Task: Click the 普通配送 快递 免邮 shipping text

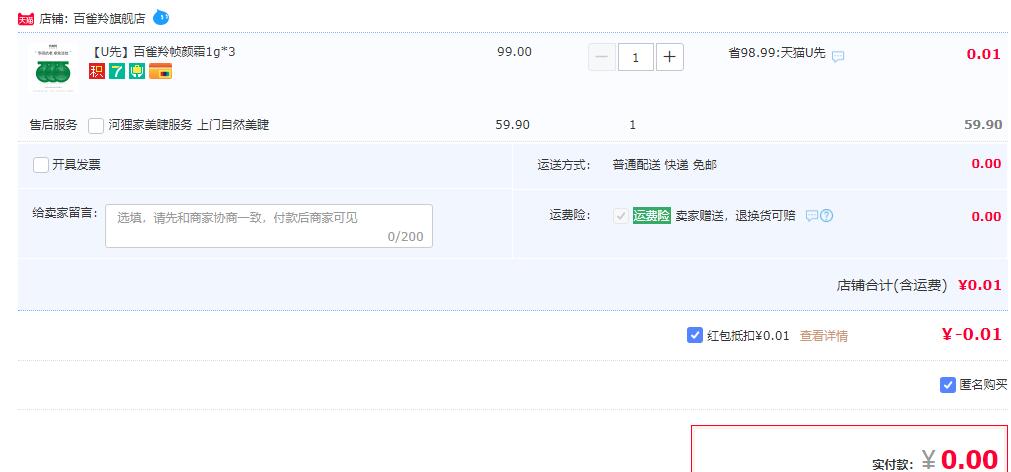Action: (x=664, y=165)
